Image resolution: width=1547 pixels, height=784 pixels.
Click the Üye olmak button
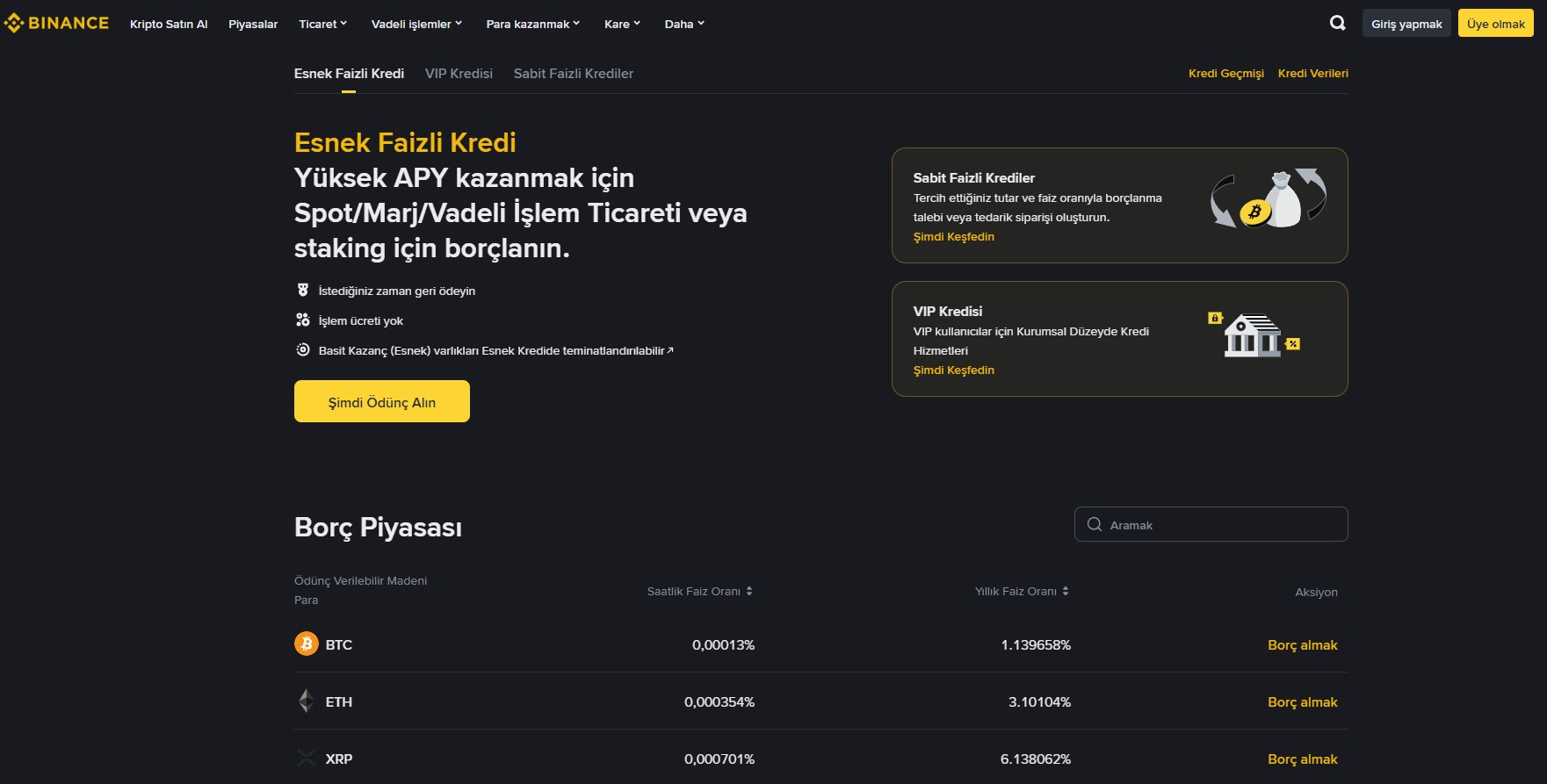[x=1496, y=24]
